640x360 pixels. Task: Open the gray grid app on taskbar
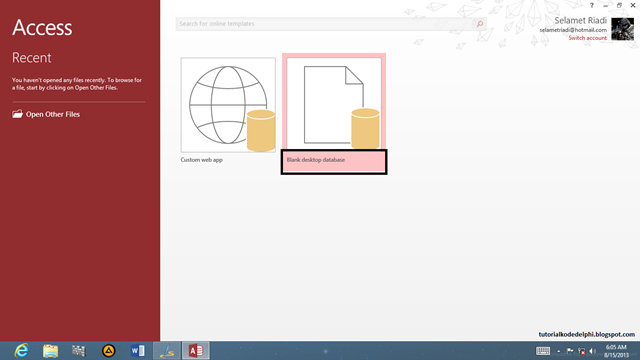coord(79,351)
